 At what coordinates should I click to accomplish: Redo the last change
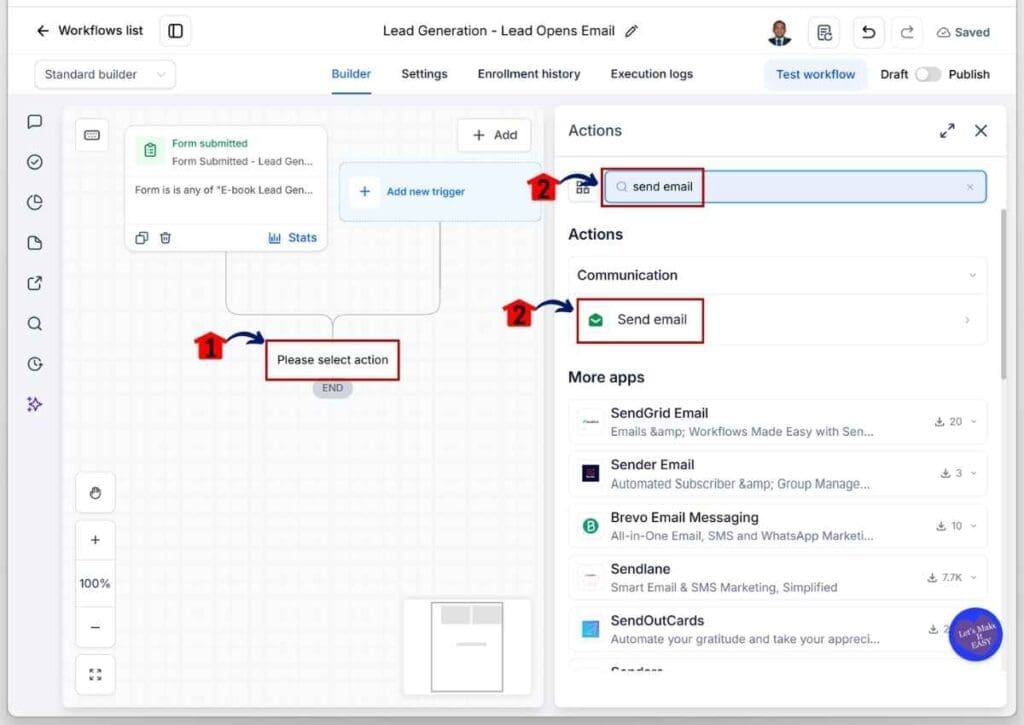click(906, 32)
